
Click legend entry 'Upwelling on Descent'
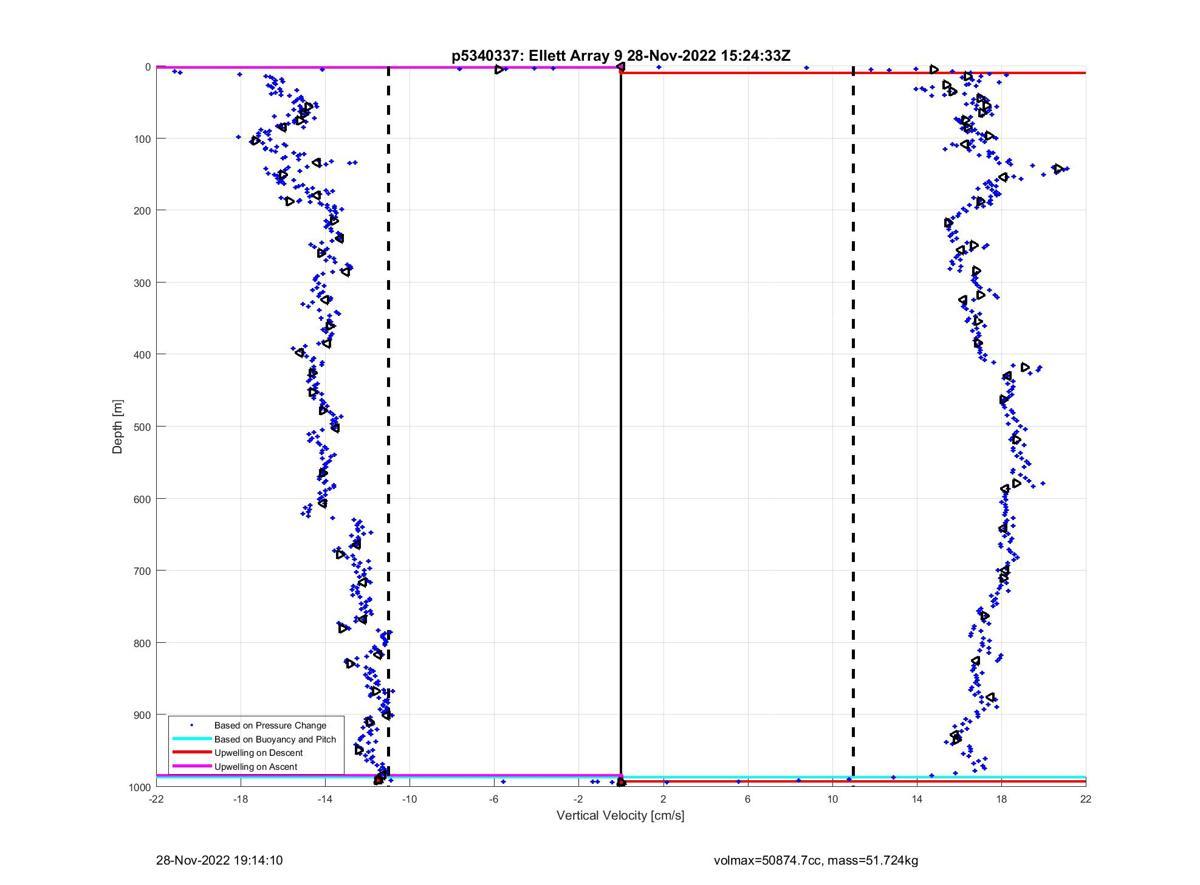click(258, 753)
